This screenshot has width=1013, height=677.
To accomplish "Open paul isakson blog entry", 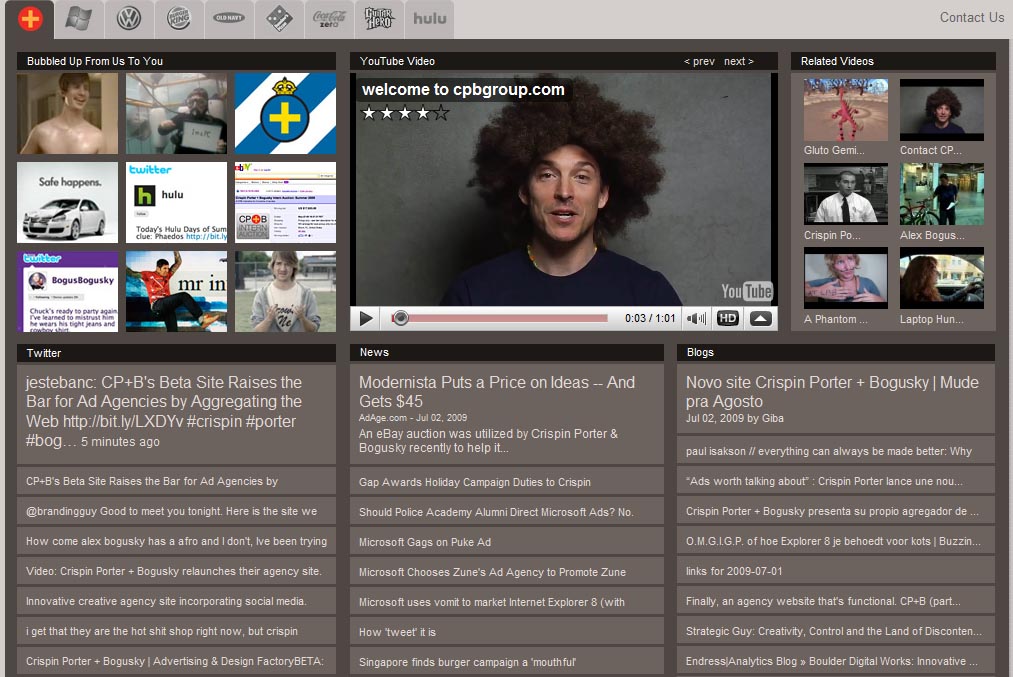I will 836,451.
